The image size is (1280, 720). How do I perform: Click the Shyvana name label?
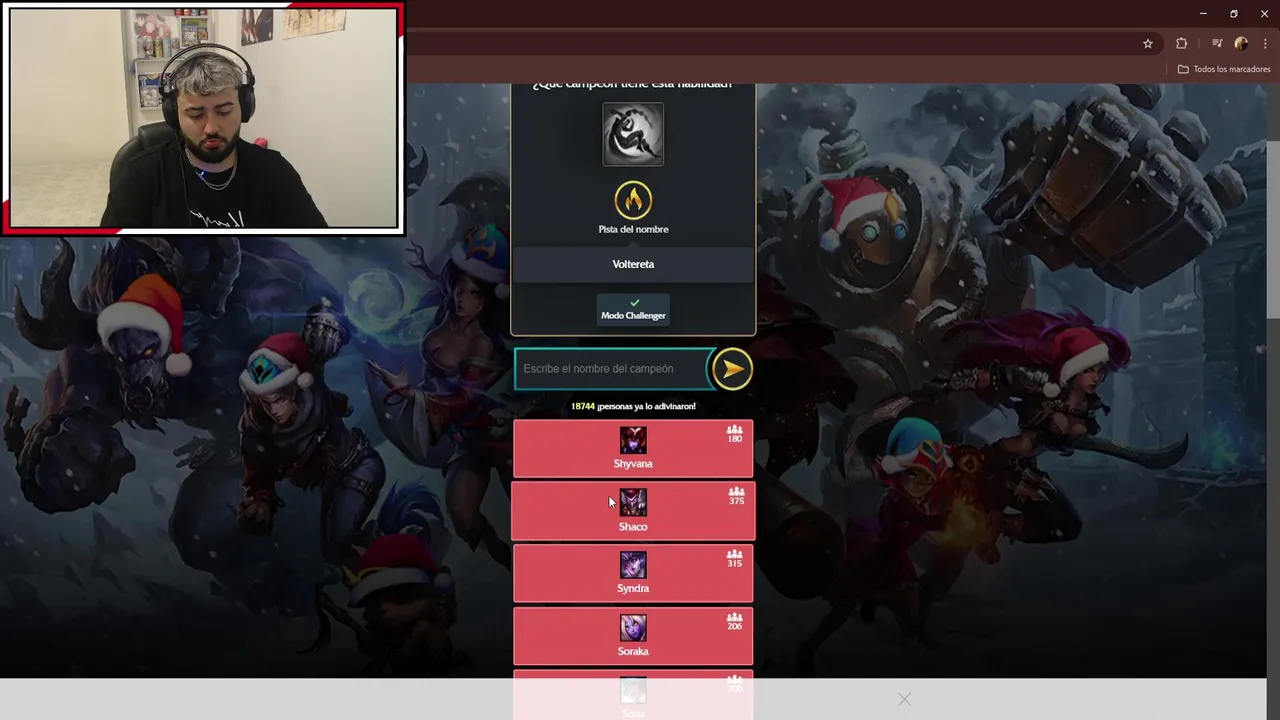(x=633, y=464)
